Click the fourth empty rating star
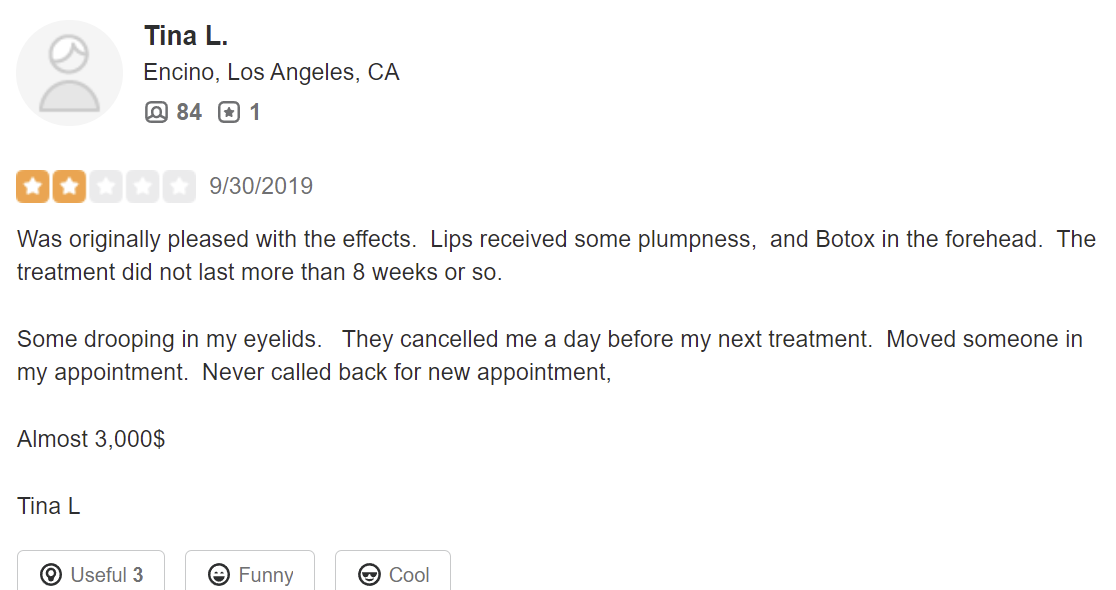This screenshot has height=590, width=1116. [142, 187]
